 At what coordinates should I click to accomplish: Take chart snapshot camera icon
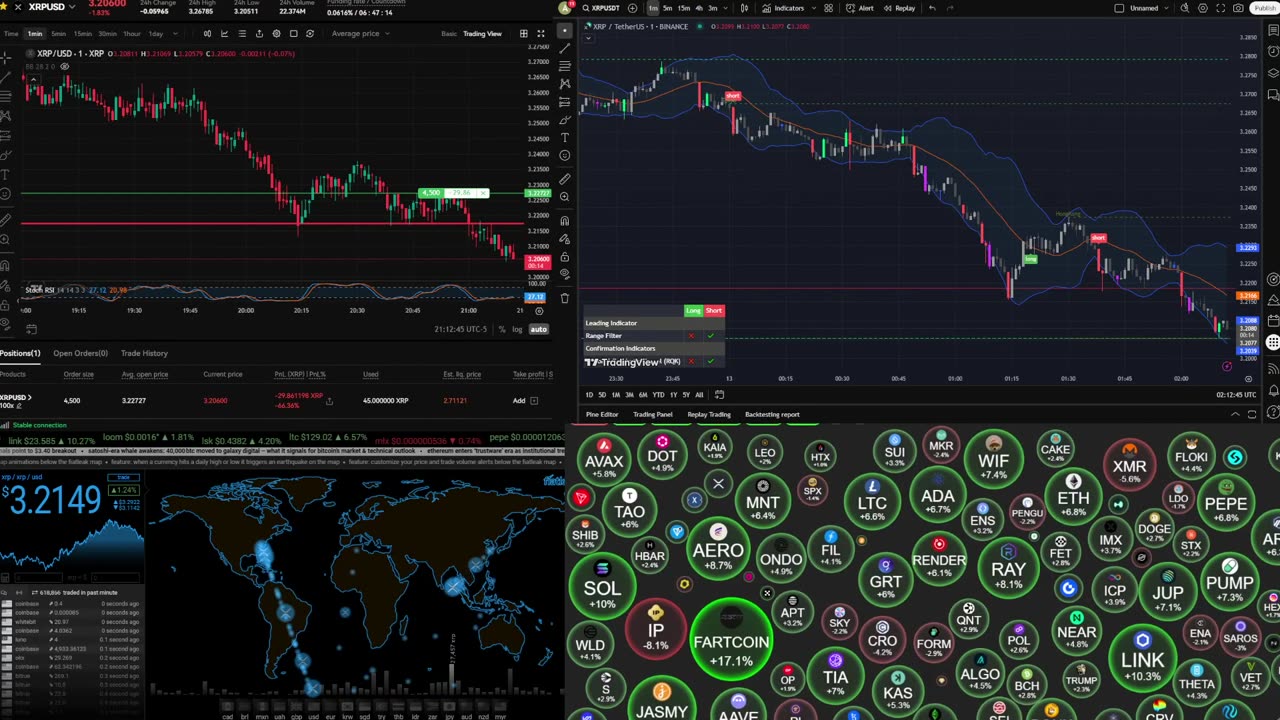1238,8
